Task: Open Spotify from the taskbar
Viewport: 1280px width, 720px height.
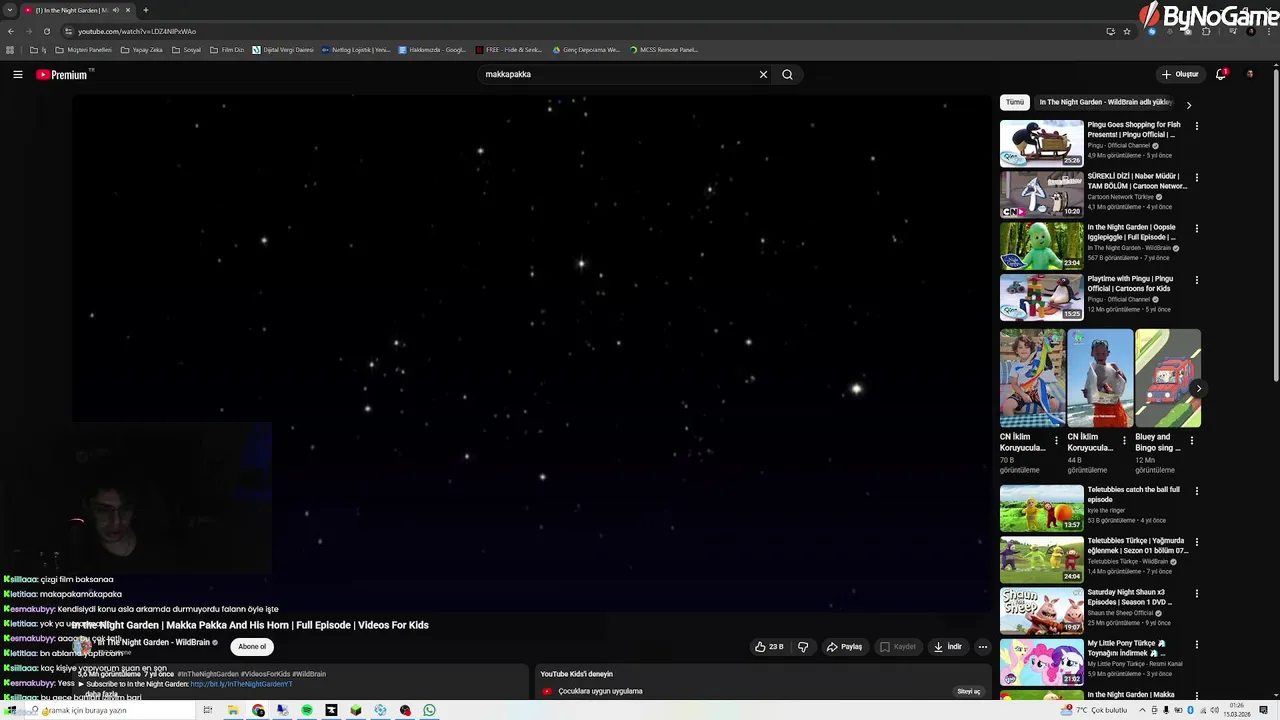Action: pos(307,710)
